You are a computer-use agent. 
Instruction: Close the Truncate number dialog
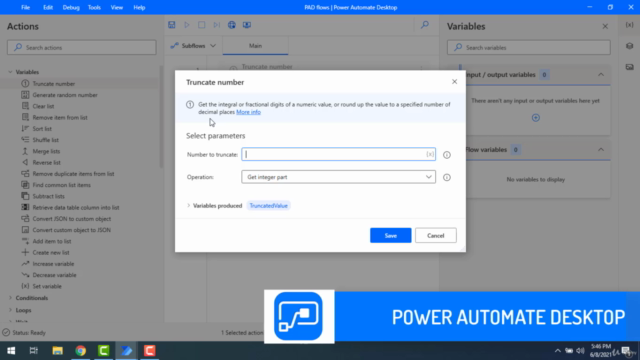coord(454,82)
